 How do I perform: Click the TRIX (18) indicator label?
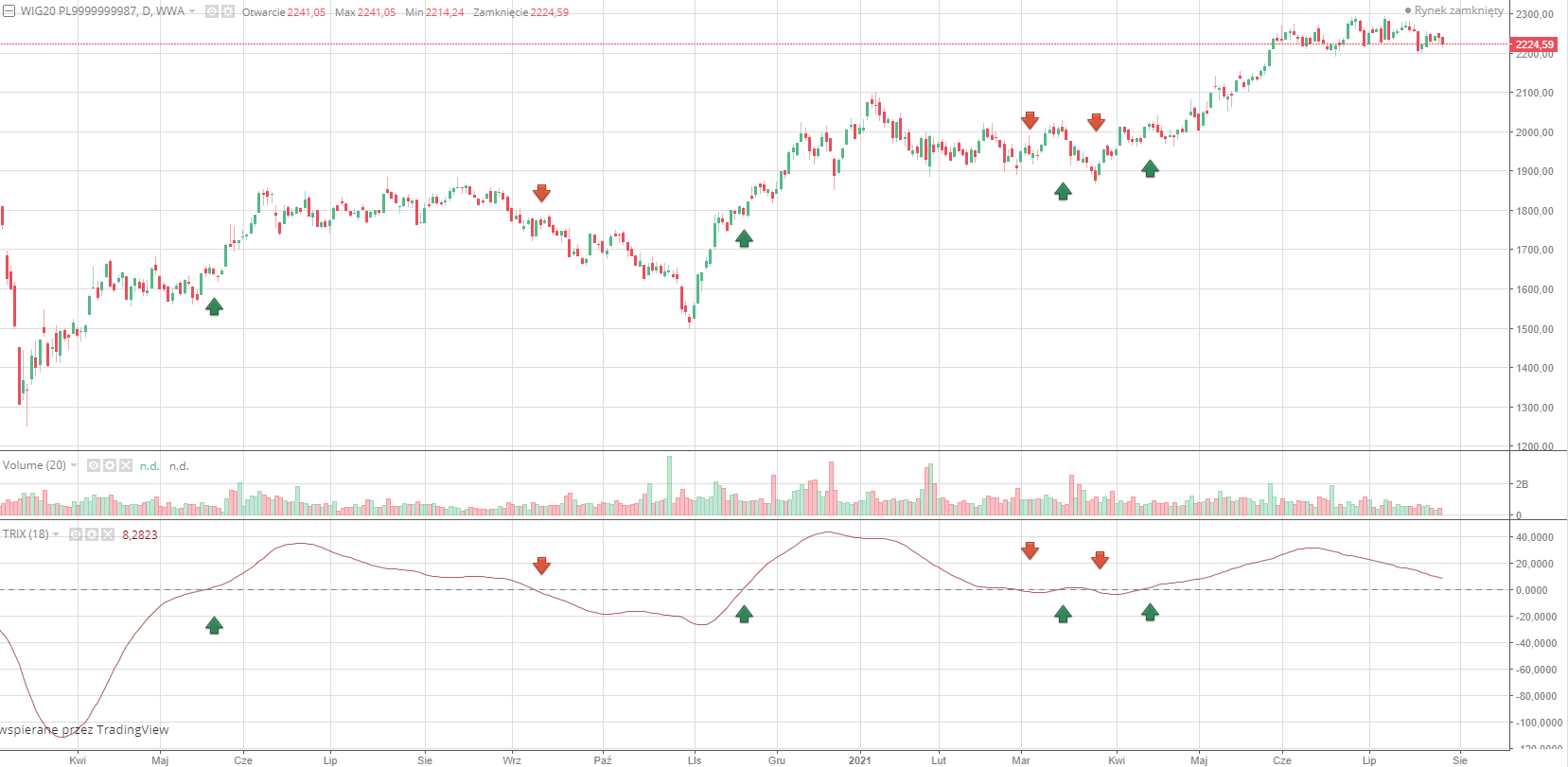tap(26, 534)
